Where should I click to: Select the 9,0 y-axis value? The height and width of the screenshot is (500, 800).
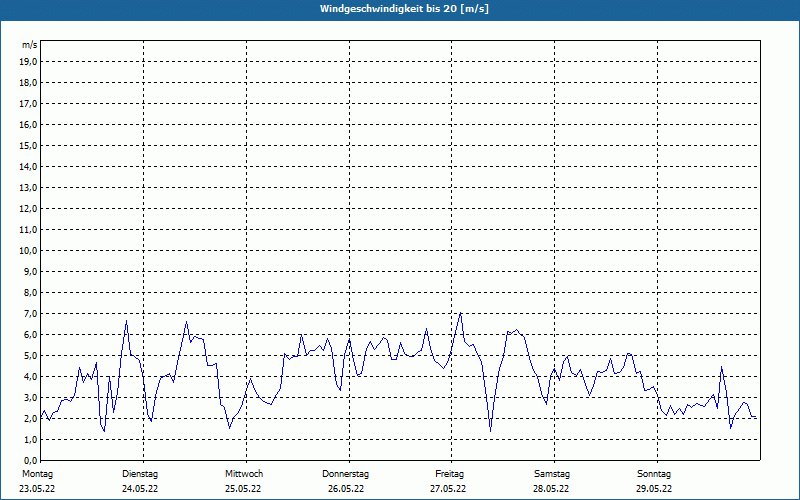click(30, 271)
